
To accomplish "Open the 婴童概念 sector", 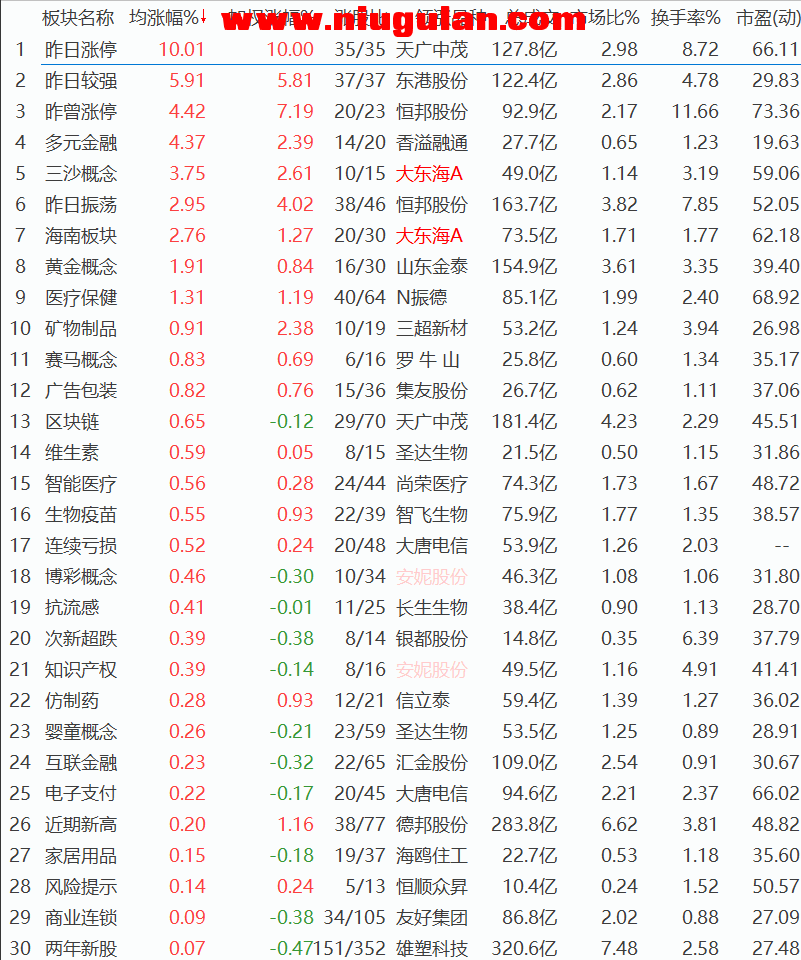I will click(x=81, y=732).
